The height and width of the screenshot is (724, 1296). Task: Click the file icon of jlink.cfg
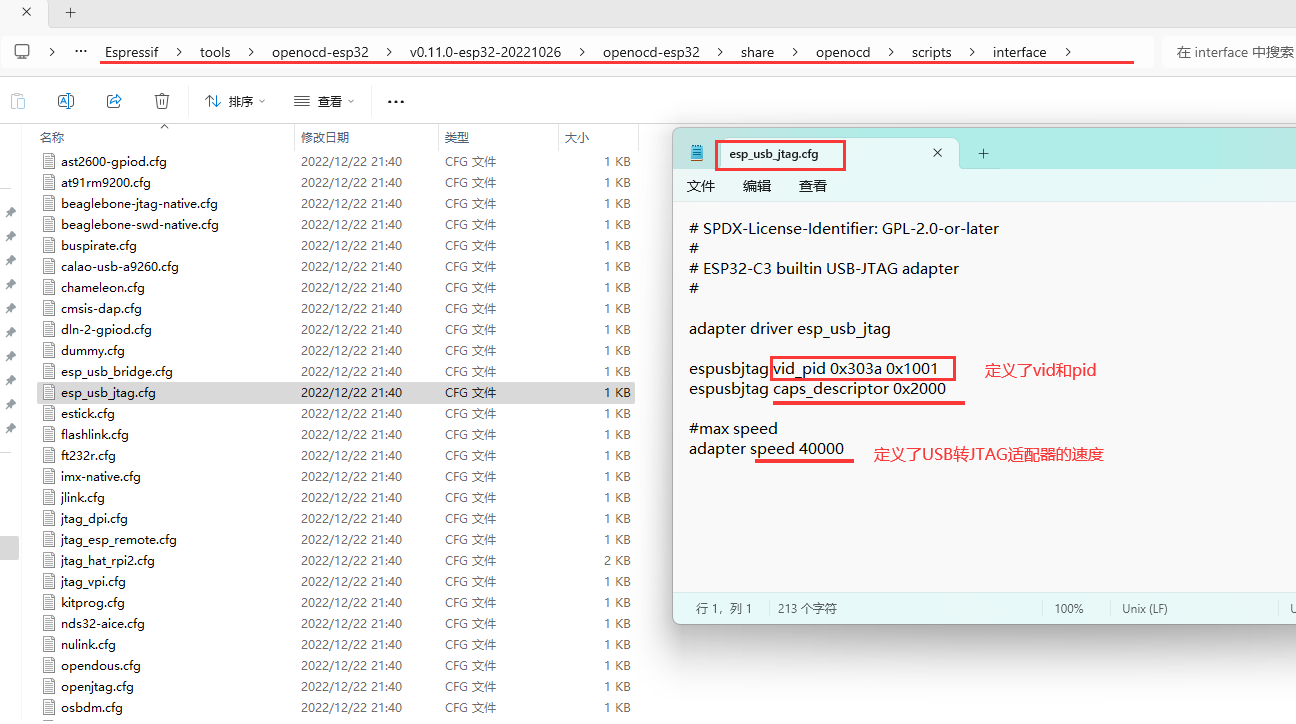pos(50,497)
